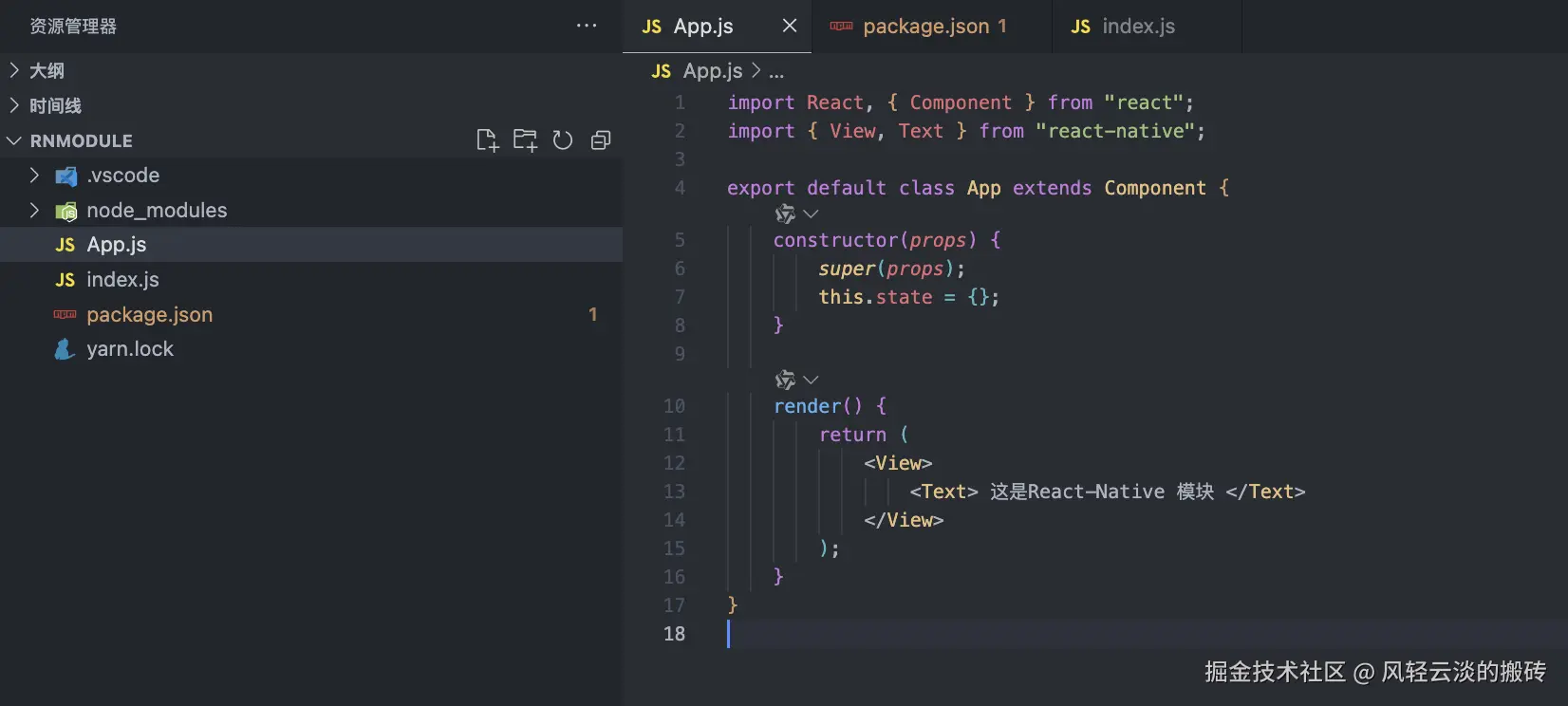
Task: Click the opening <View> tag on line 12
Action: 898,463
